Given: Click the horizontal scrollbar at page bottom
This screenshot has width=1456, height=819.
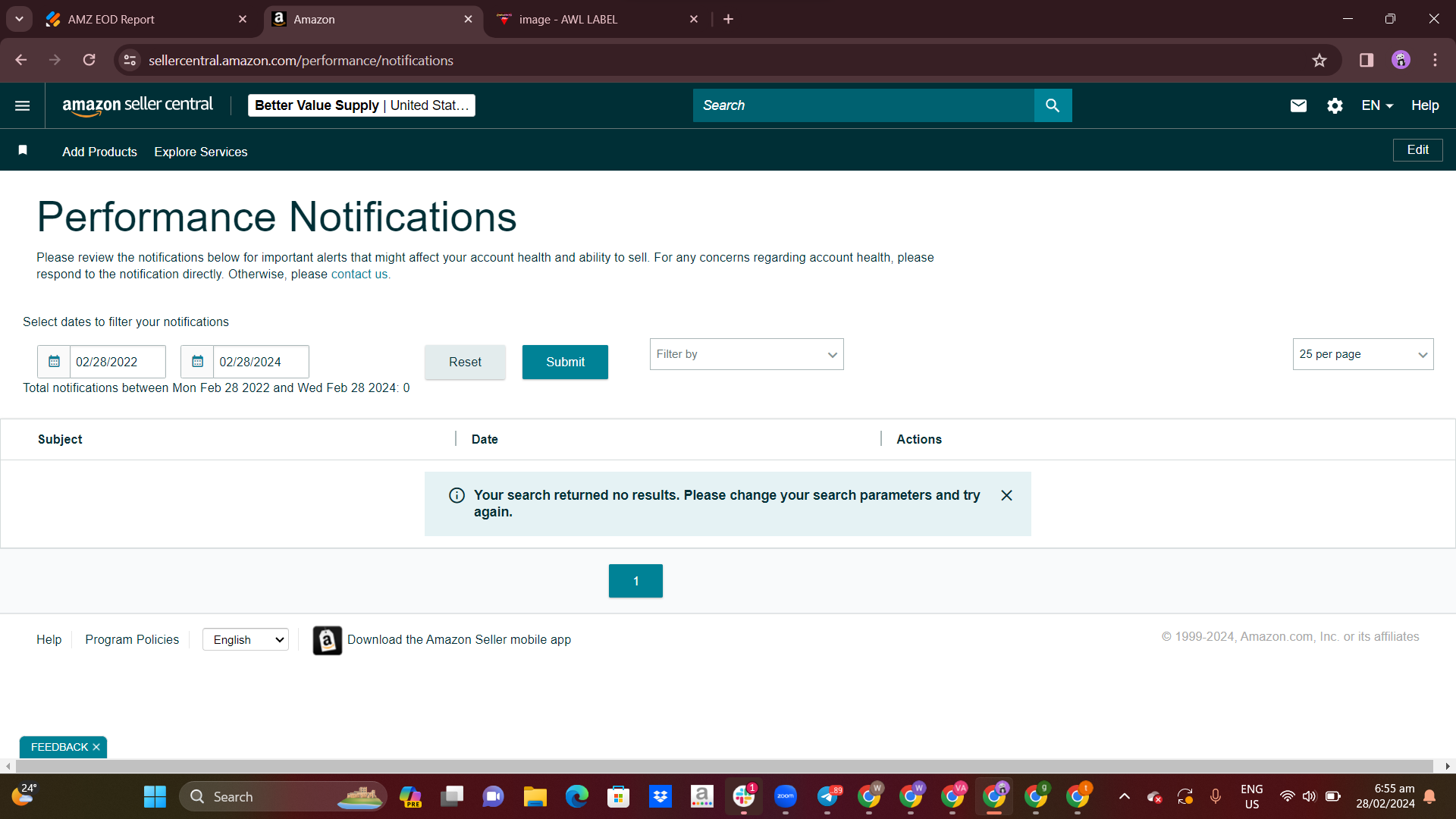Looking at the screenshot, I should (x=720, y=766).
